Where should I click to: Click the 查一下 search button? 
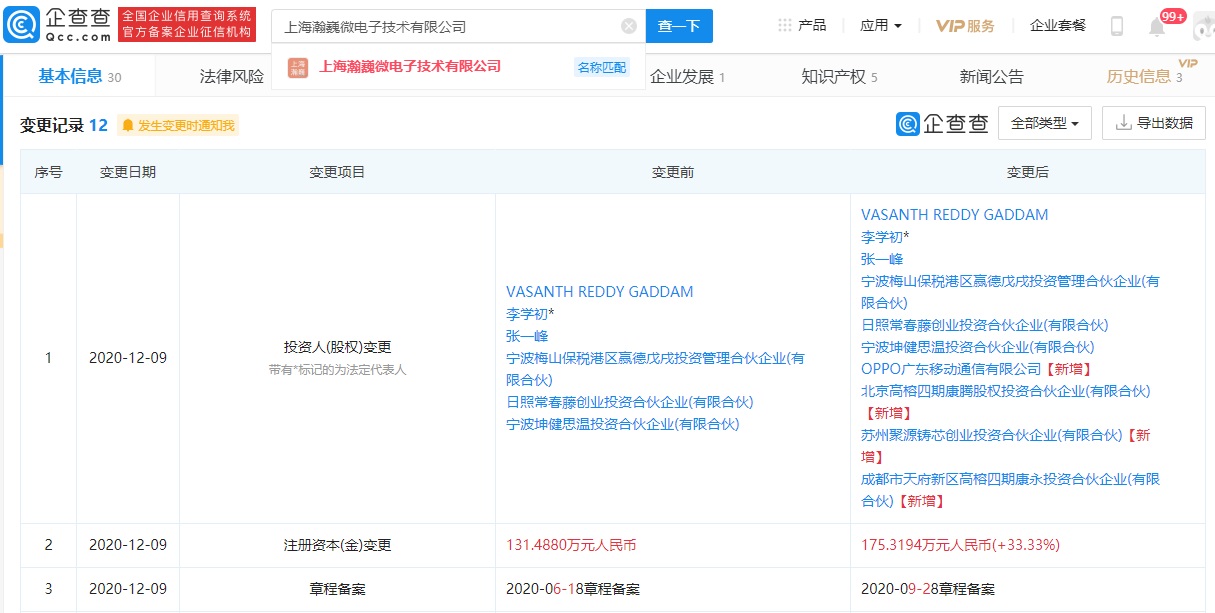(679, 26)
